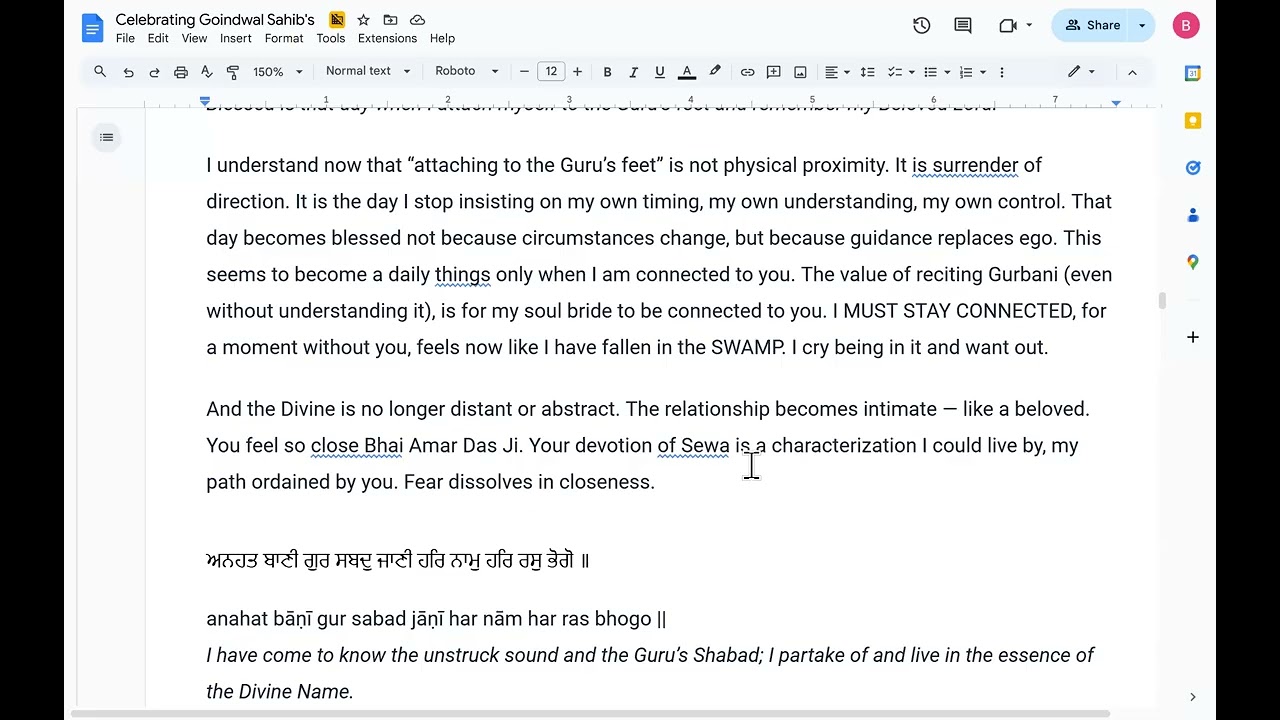
Task: Open Contacts in the side panel
Action: tap(1193, 215)
